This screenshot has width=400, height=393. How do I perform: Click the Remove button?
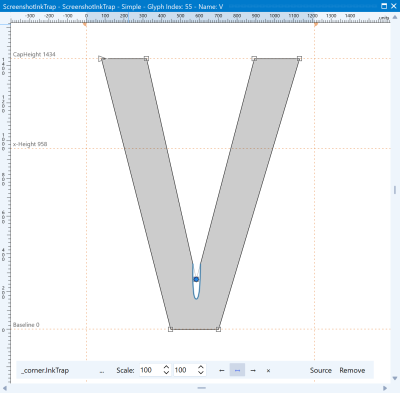pyautogui.click(x=352, y=370)
